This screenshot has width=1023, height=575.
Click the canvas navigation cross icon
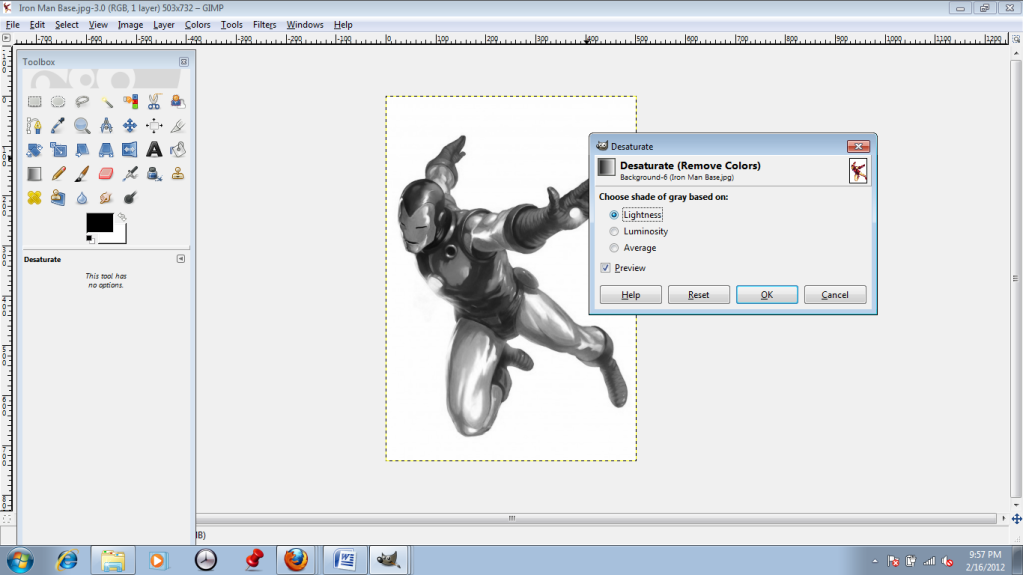pyautogui.click(x=1016, y=519)
